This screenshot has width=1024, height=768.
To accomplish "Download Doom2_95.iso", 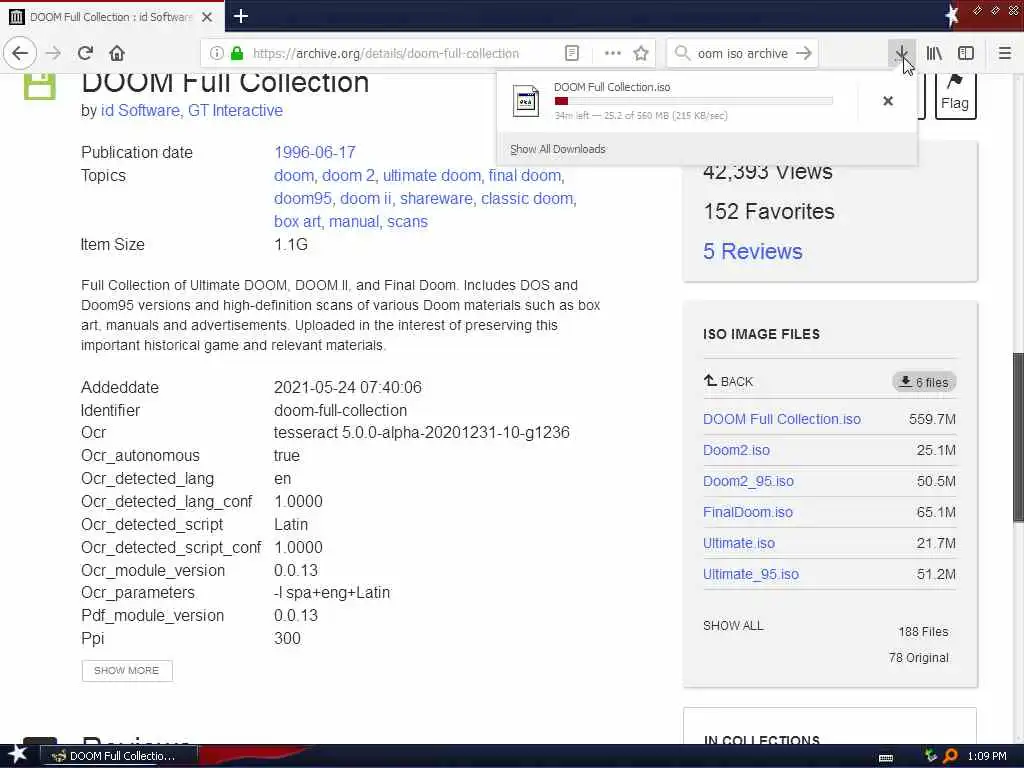I will (x=748, y=481).
